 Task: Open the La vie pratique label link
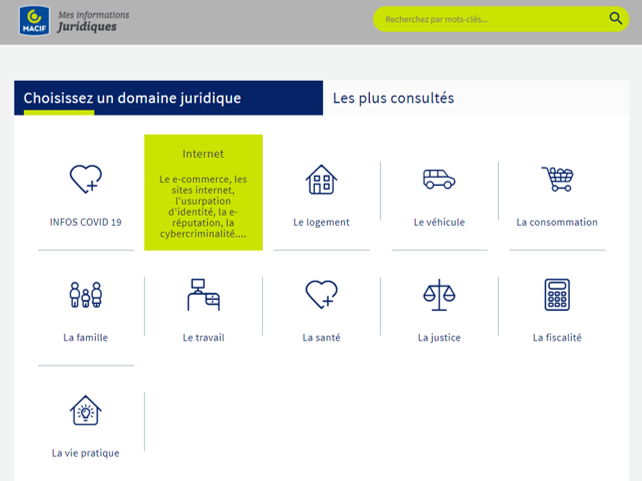pos(86,453)
